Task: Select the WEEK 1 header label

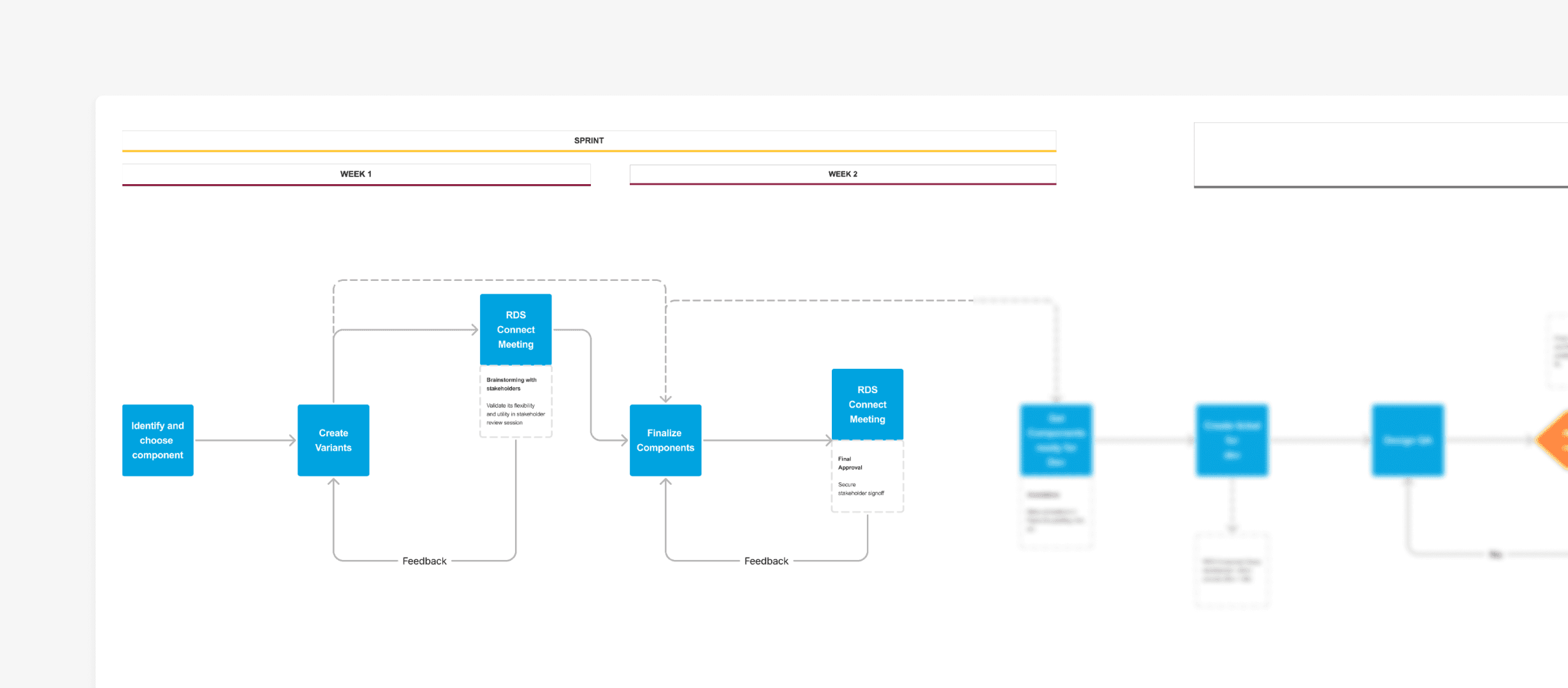Action: (x=356, y=174)
